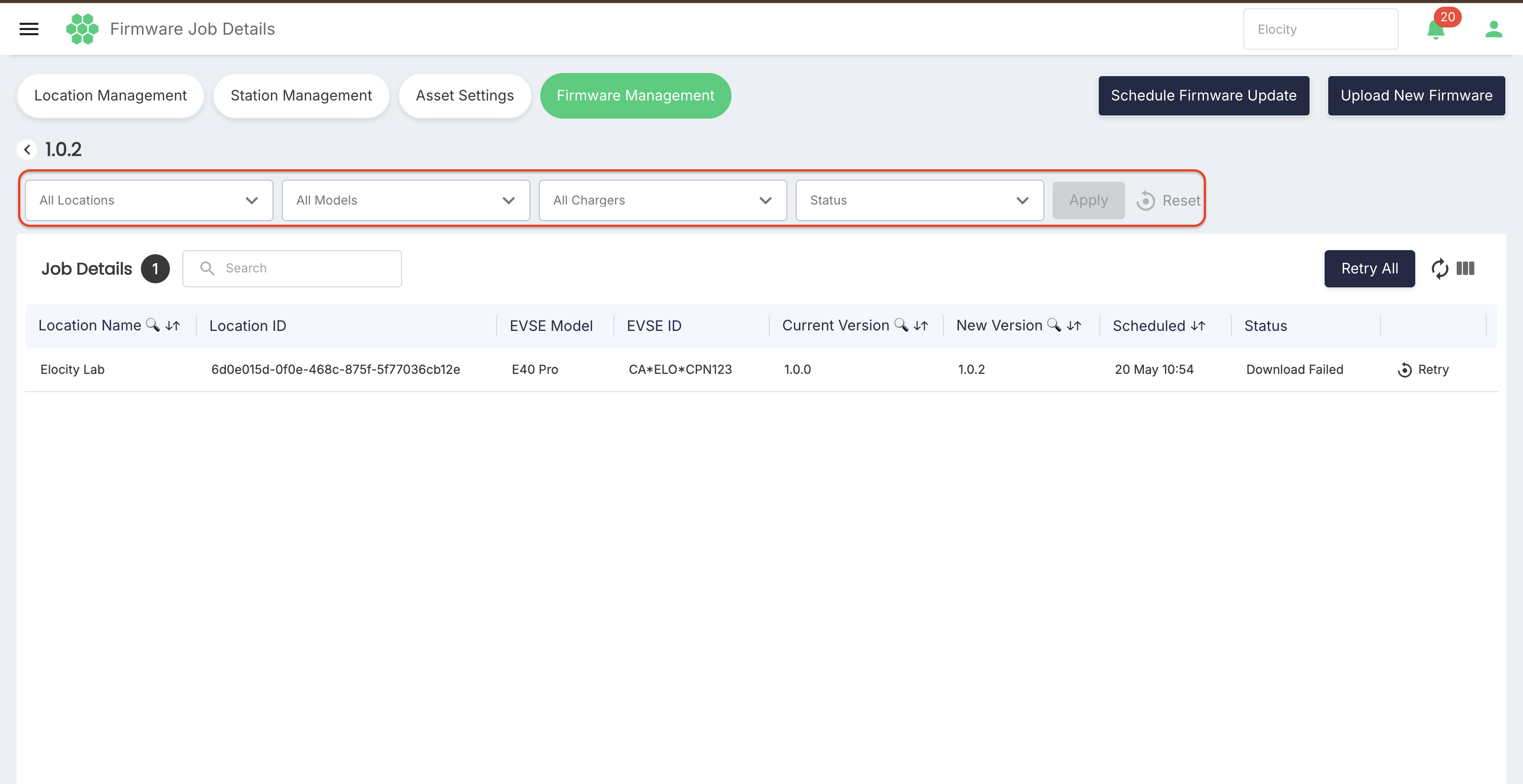Search within the Current Version column

tap(900, 325)
